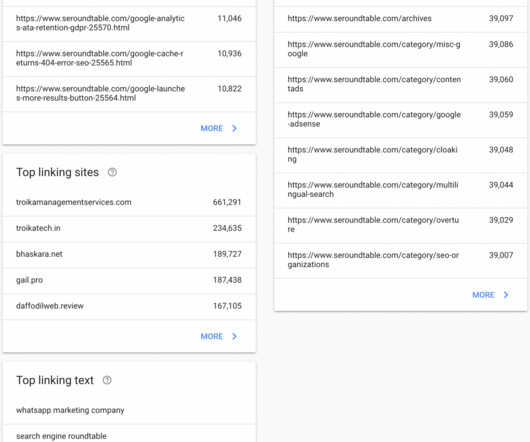
Task: Open the category/misc-google URL row
Action: [401, 50]
